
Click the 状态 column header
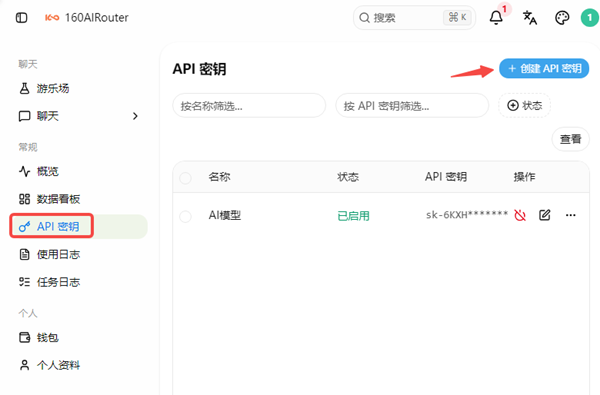click(348, 177)
